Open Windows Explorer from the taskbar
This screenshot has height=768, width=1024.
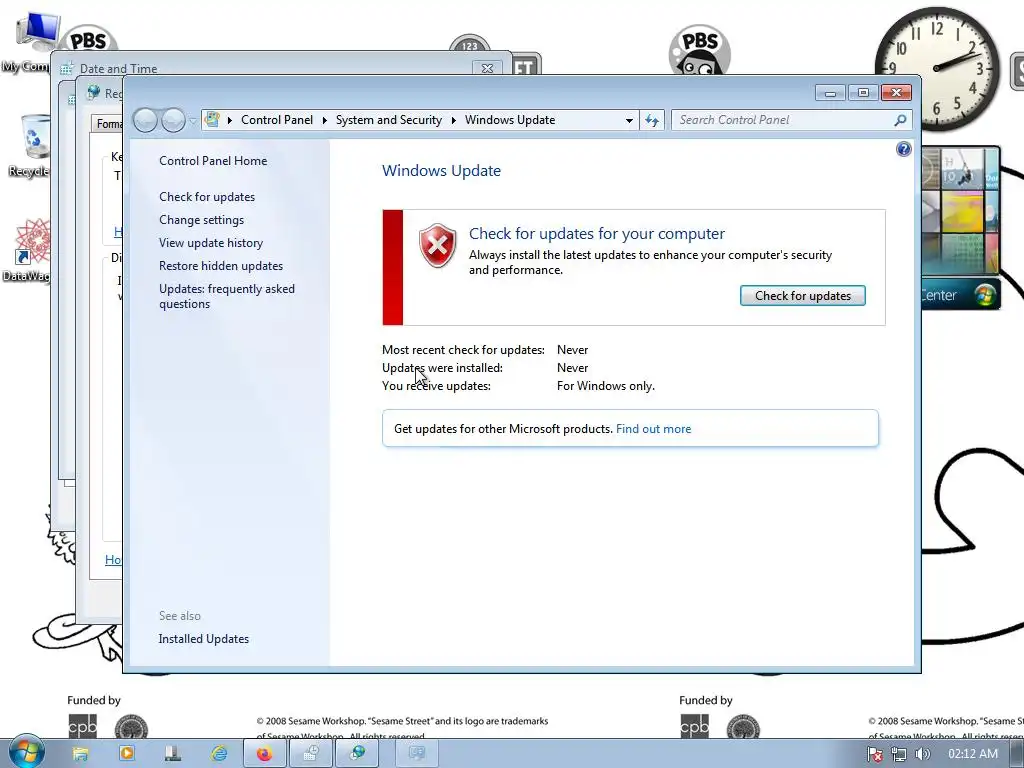80,754
